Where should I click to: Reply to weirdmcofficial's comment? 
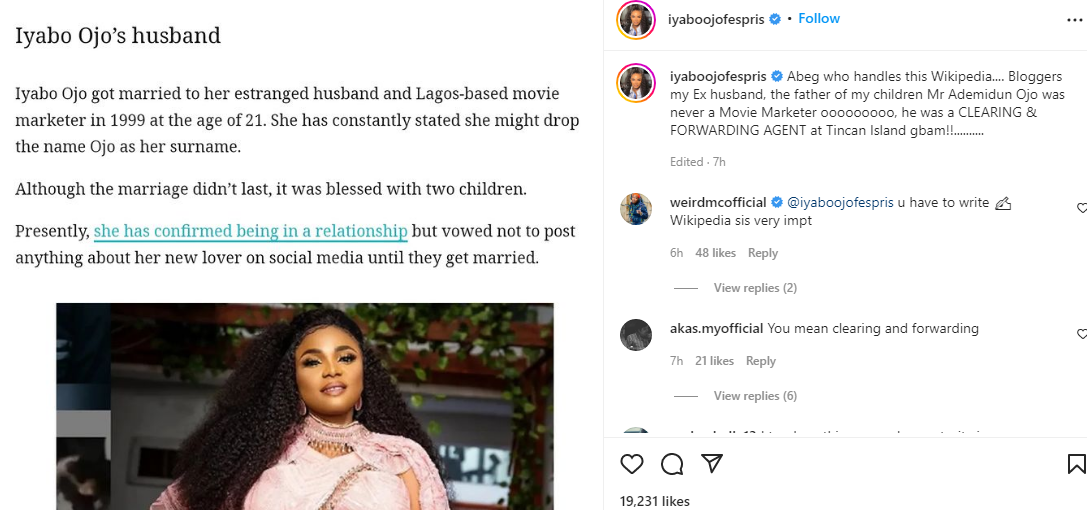coord(763,253)
